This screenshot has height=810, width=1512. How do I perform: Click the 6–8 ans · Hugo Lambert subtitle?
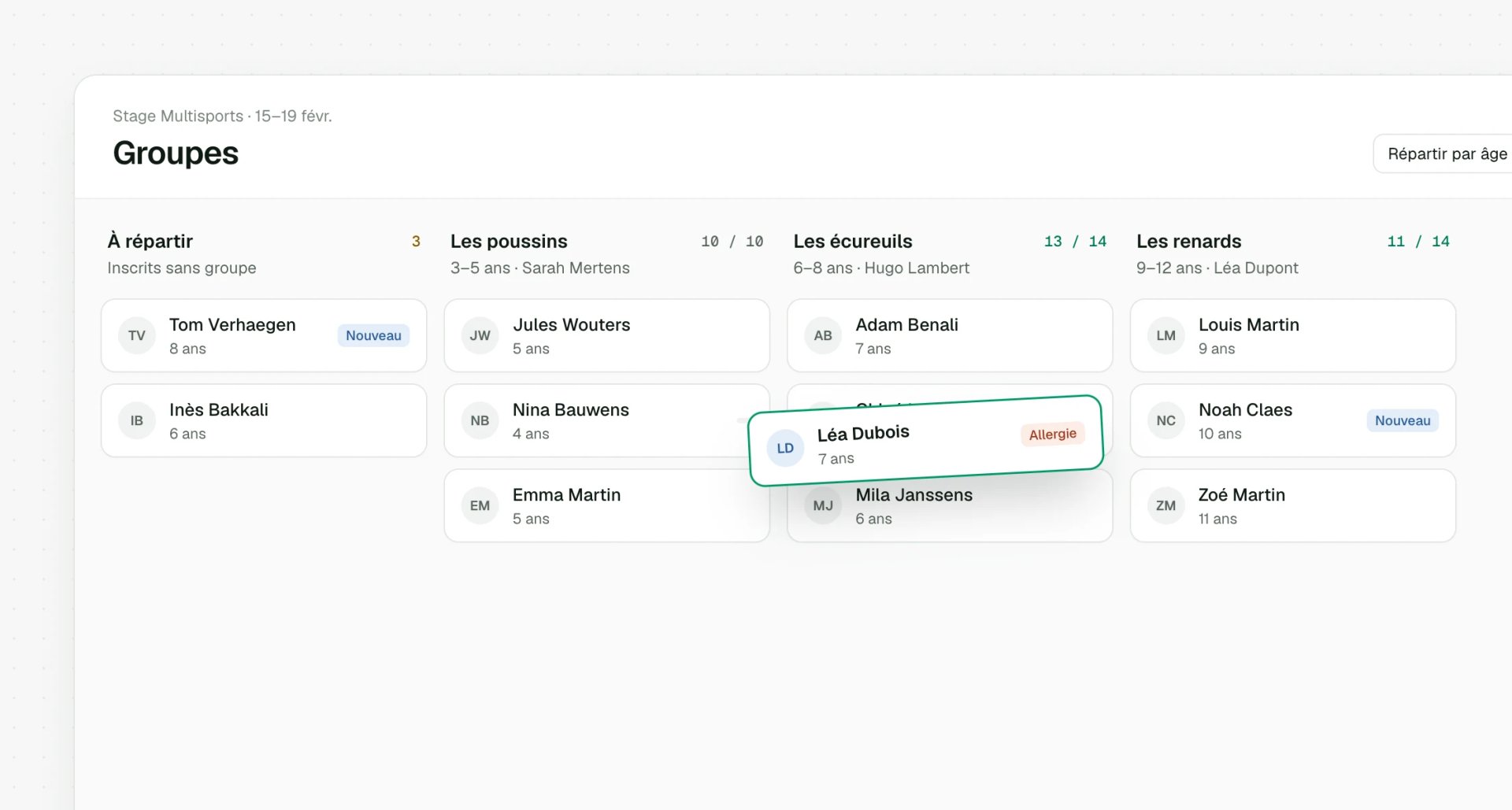click(881, 268)
